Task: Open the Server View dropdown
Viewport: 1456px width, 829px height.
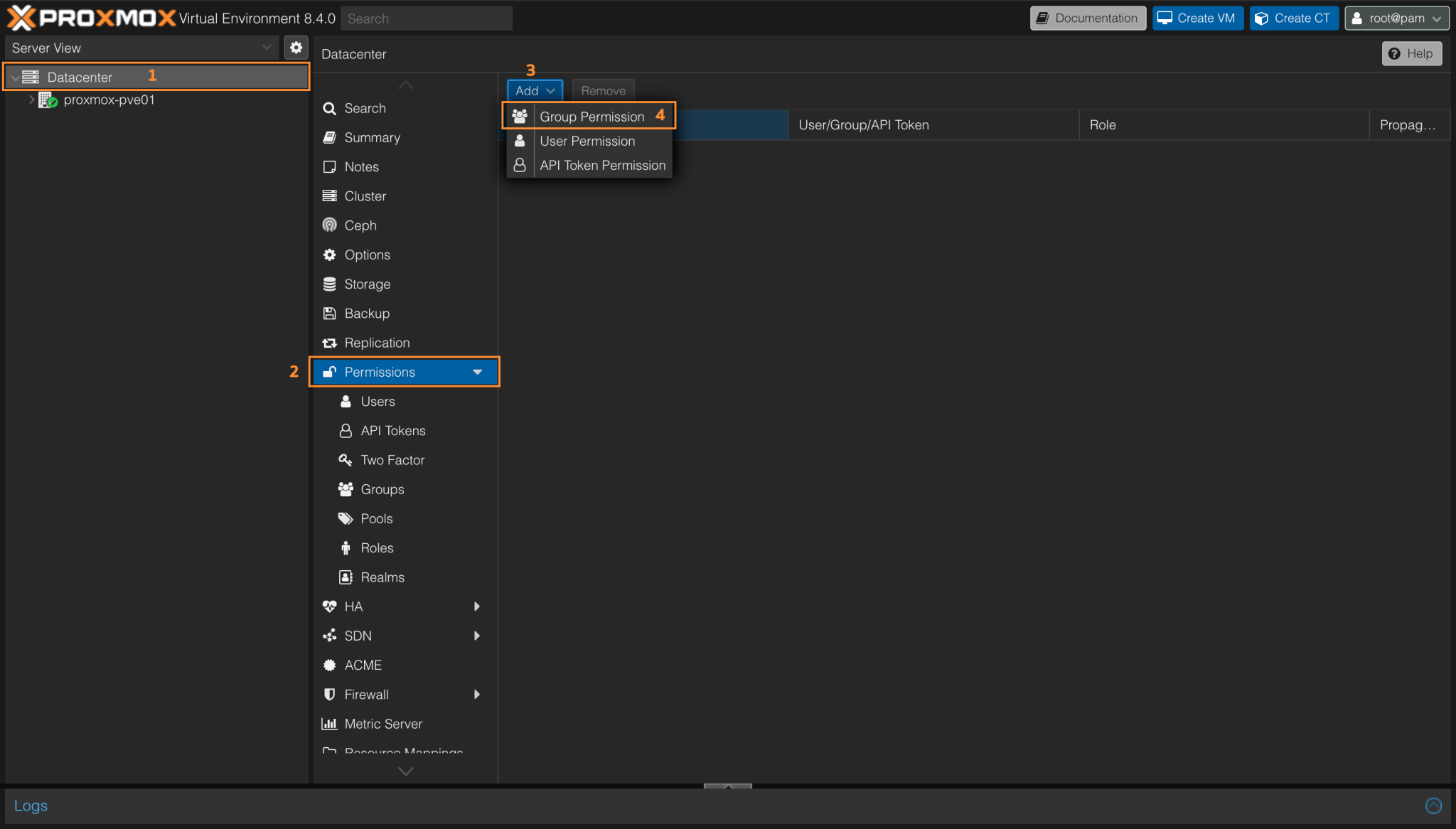Action: [267, 47]
